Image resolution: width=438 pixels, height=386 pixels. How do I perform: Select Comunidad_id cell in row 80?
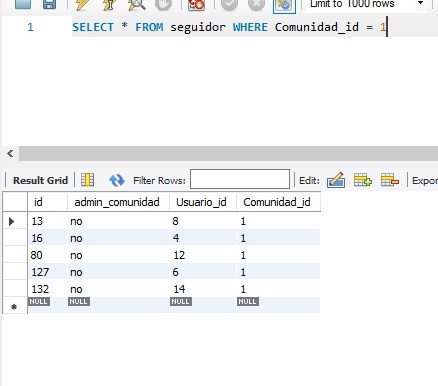[x=278, y=255]
